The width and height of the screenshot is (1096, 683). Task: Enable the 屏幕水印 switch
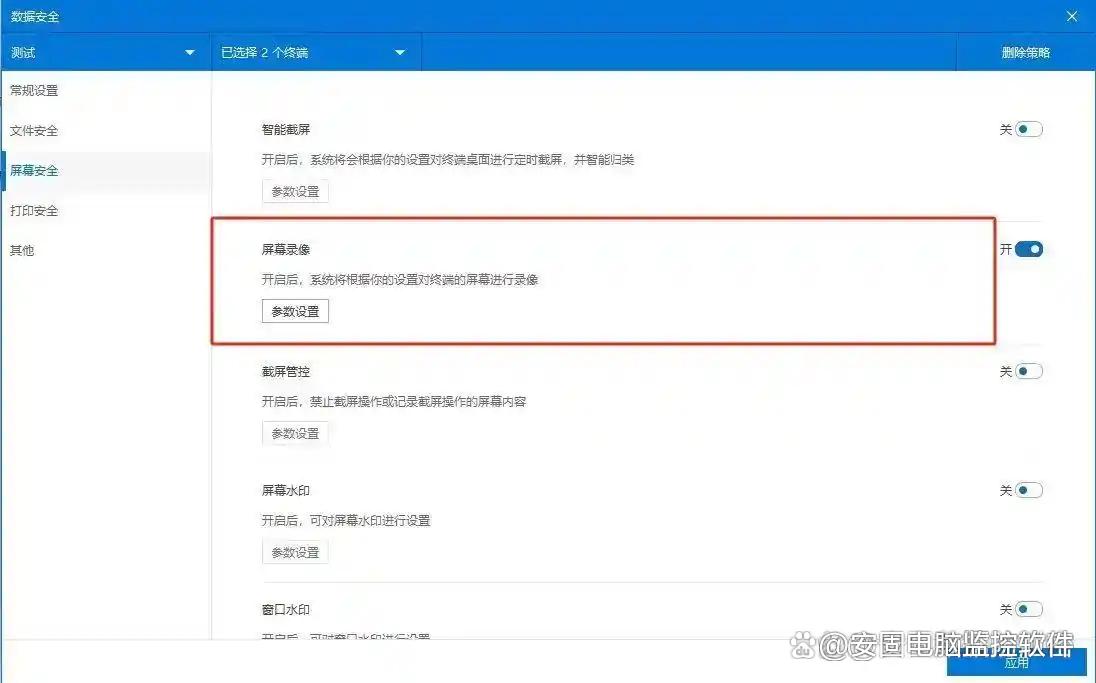point(1029,490)
